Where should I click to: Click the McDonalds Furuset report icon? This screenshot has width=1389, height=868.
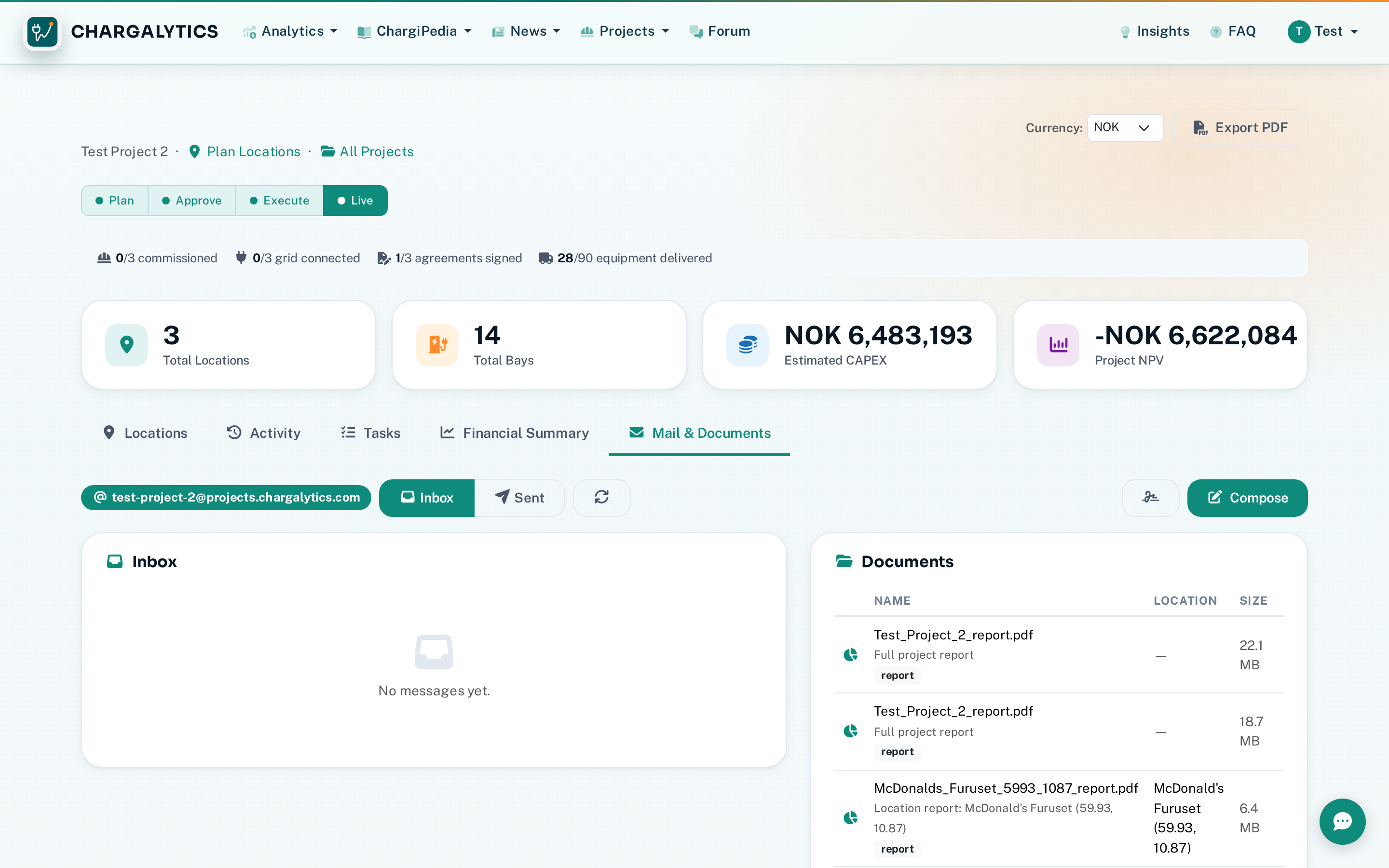[851, 818]
